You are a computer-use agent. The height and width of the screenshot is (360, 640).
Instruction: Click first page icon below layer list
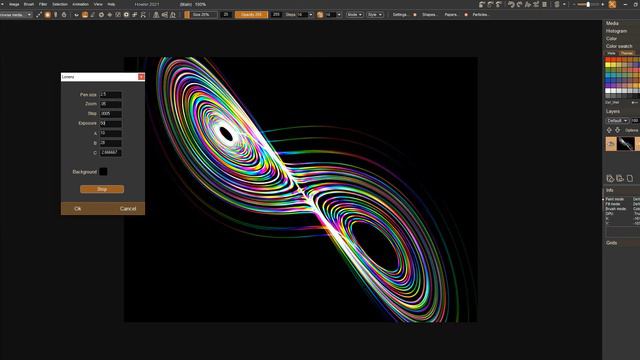coord(610,178)
